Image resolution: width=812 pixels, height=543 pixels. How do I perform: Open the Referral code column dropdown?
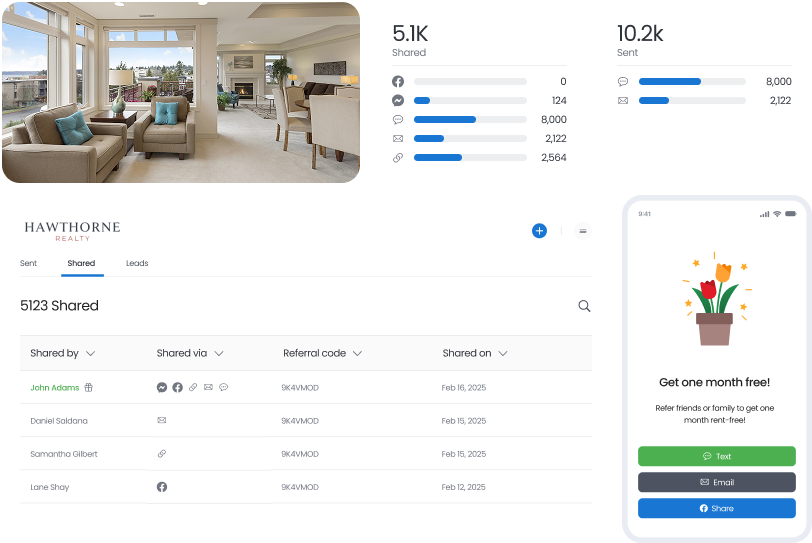click(x=357, y=353)
